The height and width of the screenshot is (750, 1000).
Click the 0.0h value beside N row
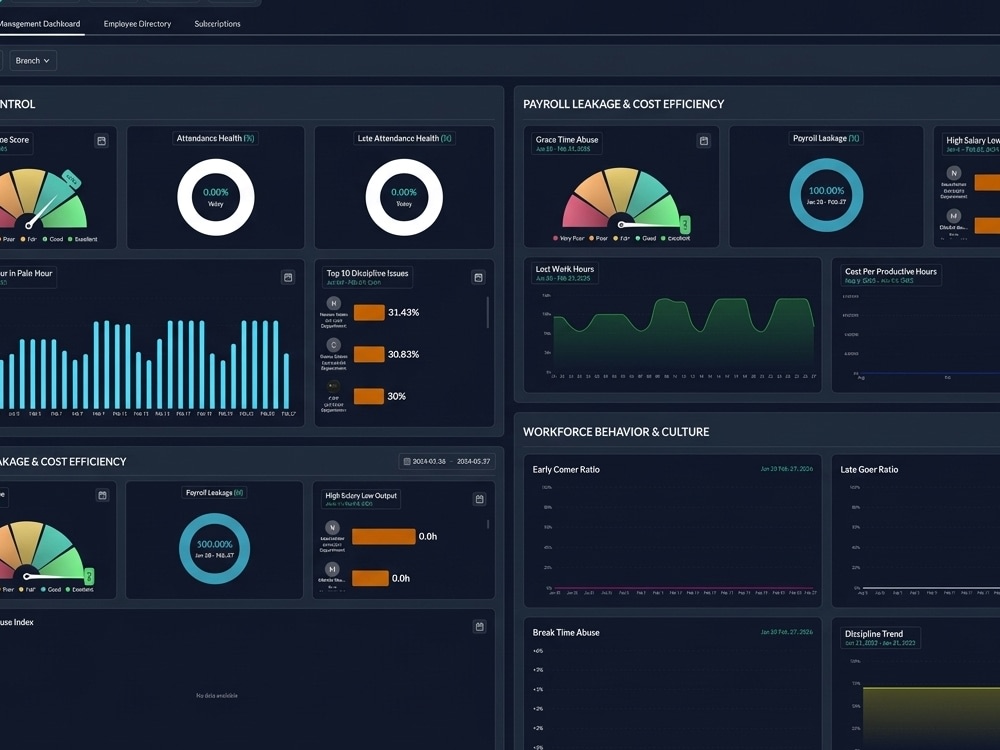coord(428,536)
